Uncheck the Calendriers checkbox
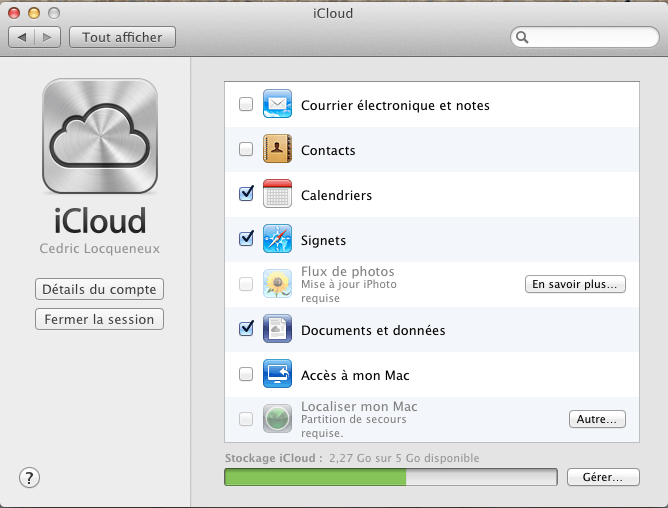The height and width of the screenshot is (508, 668). [246, 193]
